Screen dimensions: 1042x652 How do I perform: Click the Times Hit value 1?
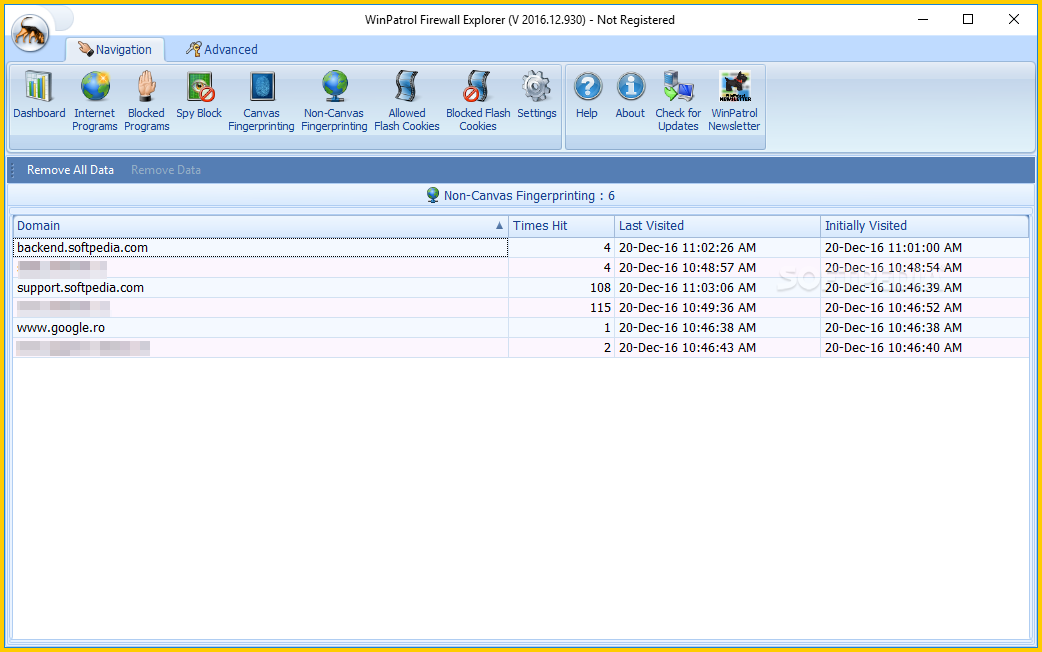[x=607, y=328]
